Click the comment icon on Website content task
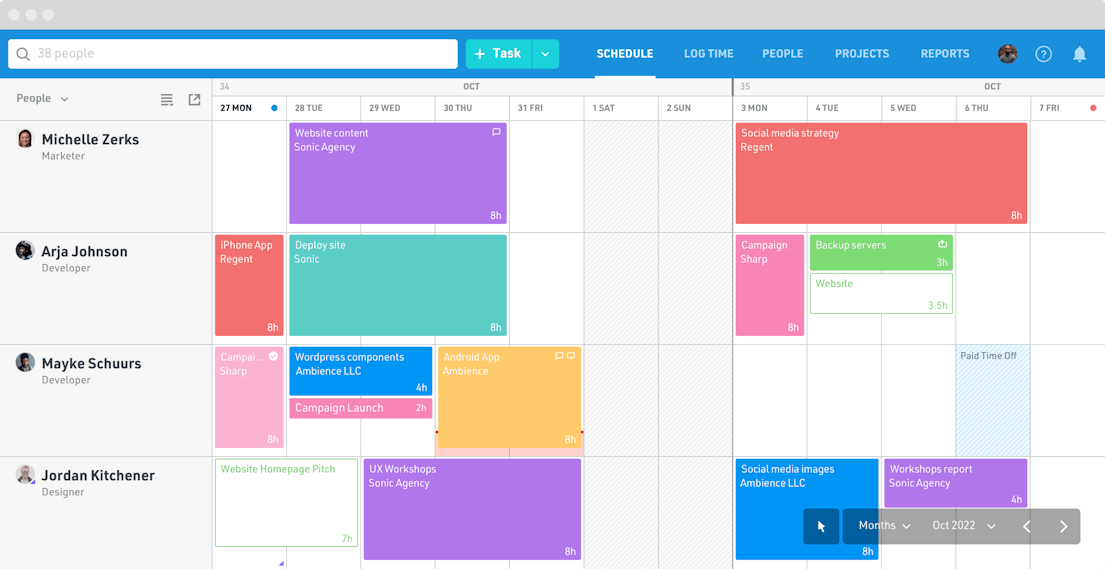1105x569 pixels. coord(496,132)
